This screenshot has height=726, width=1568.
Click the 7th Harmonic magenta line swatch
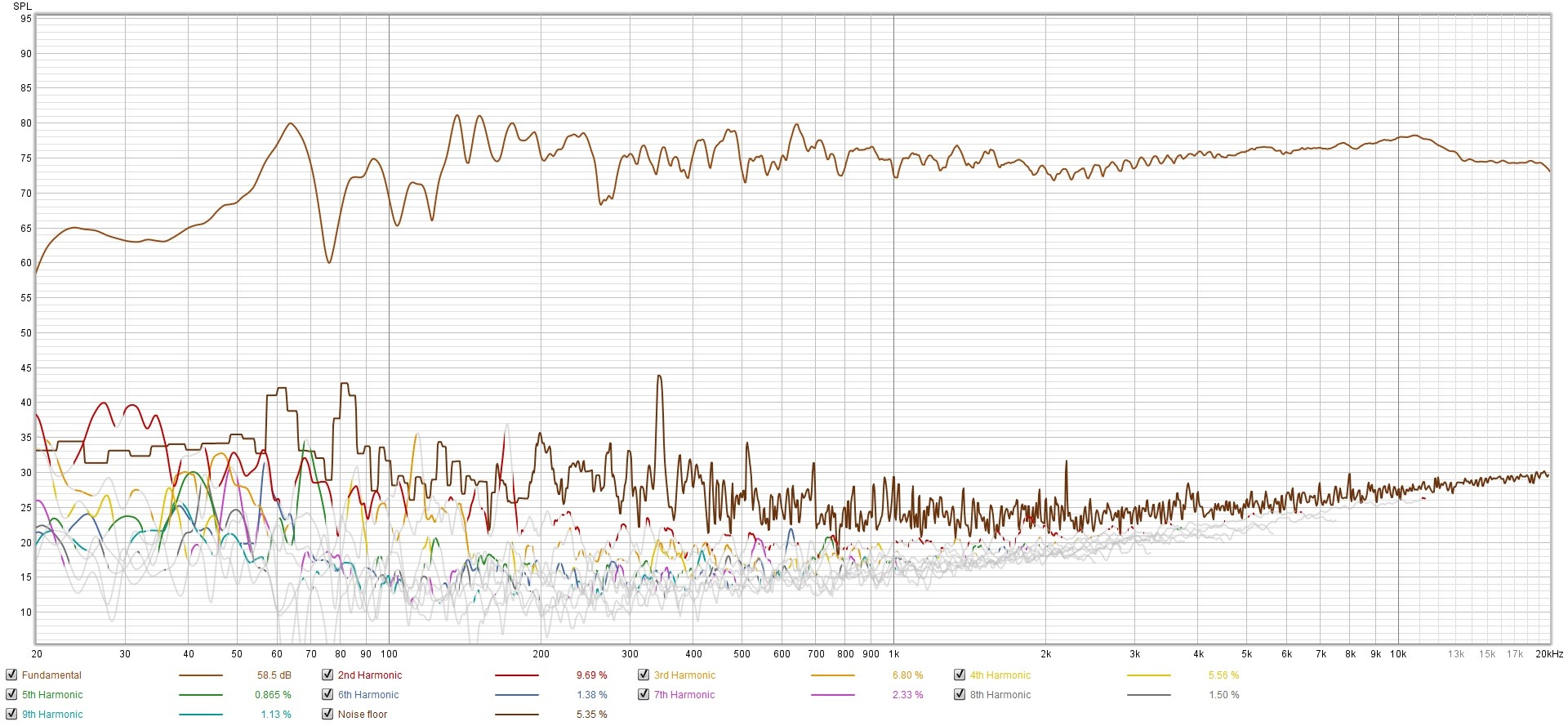[832, 695]
